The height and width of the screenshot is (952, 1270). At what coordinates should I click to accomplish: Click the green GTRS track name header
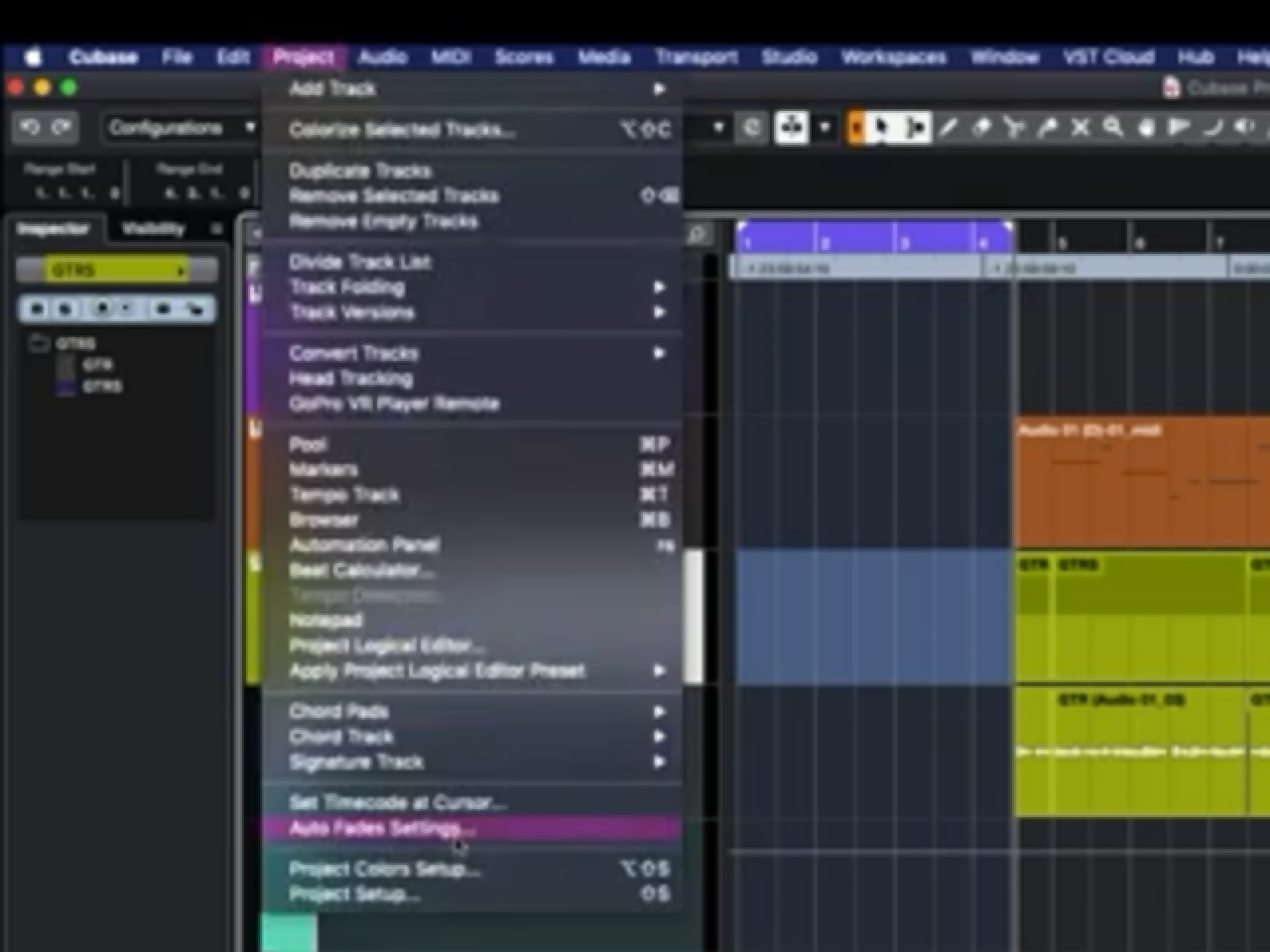[117, 270]
